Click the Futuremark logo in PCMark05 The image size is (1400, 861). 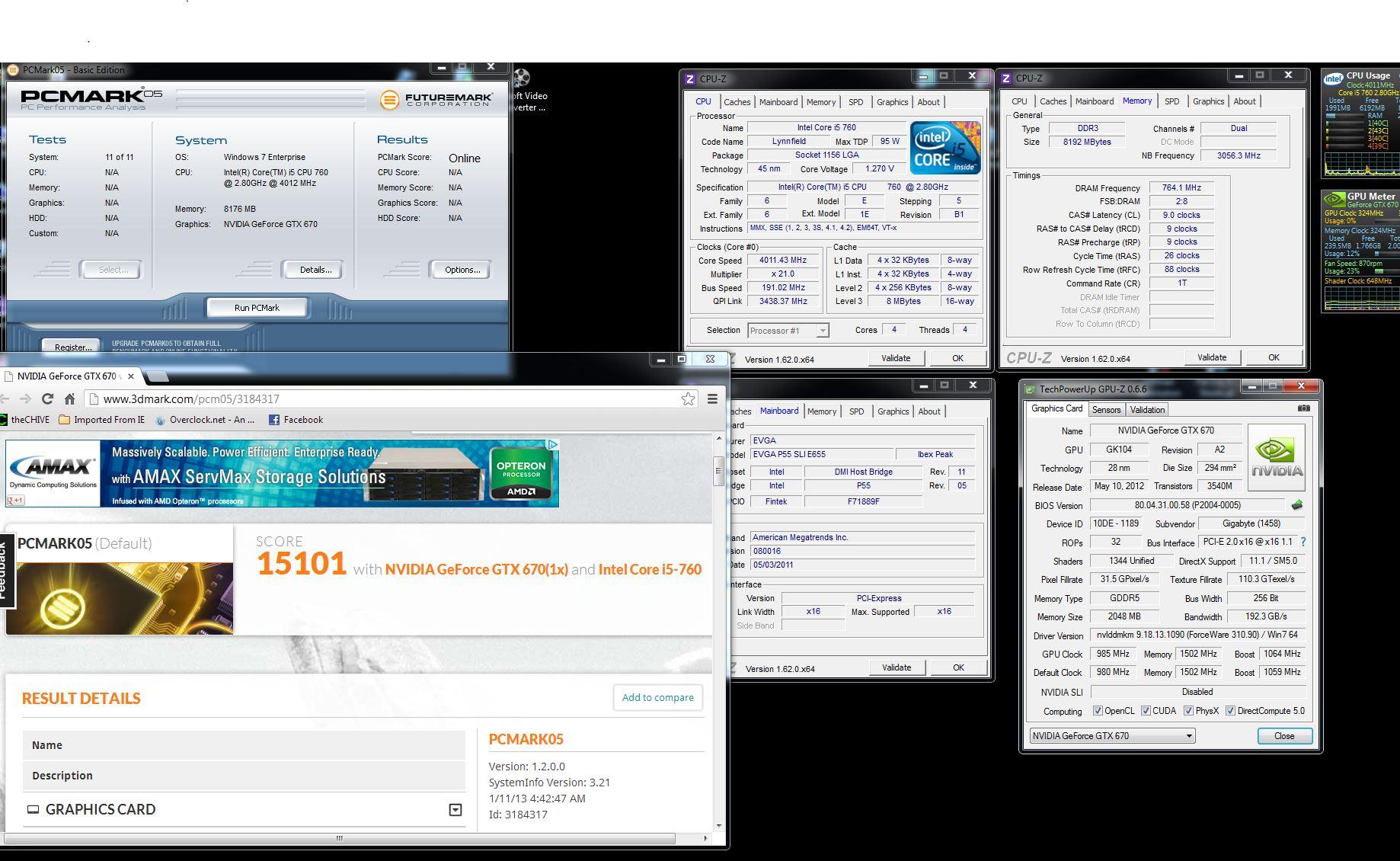(x=436, y=100)
